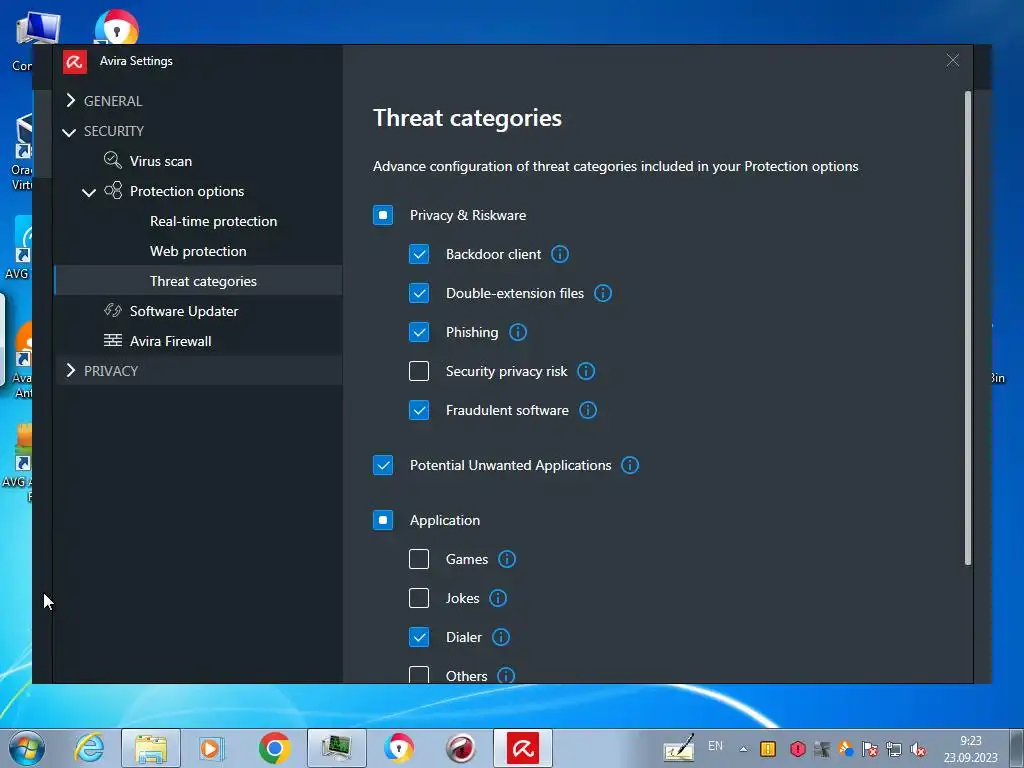Screen dimensions: 1024x768
Task: Enable the Security privacy risk checkbox
Action: click(419, 371)
